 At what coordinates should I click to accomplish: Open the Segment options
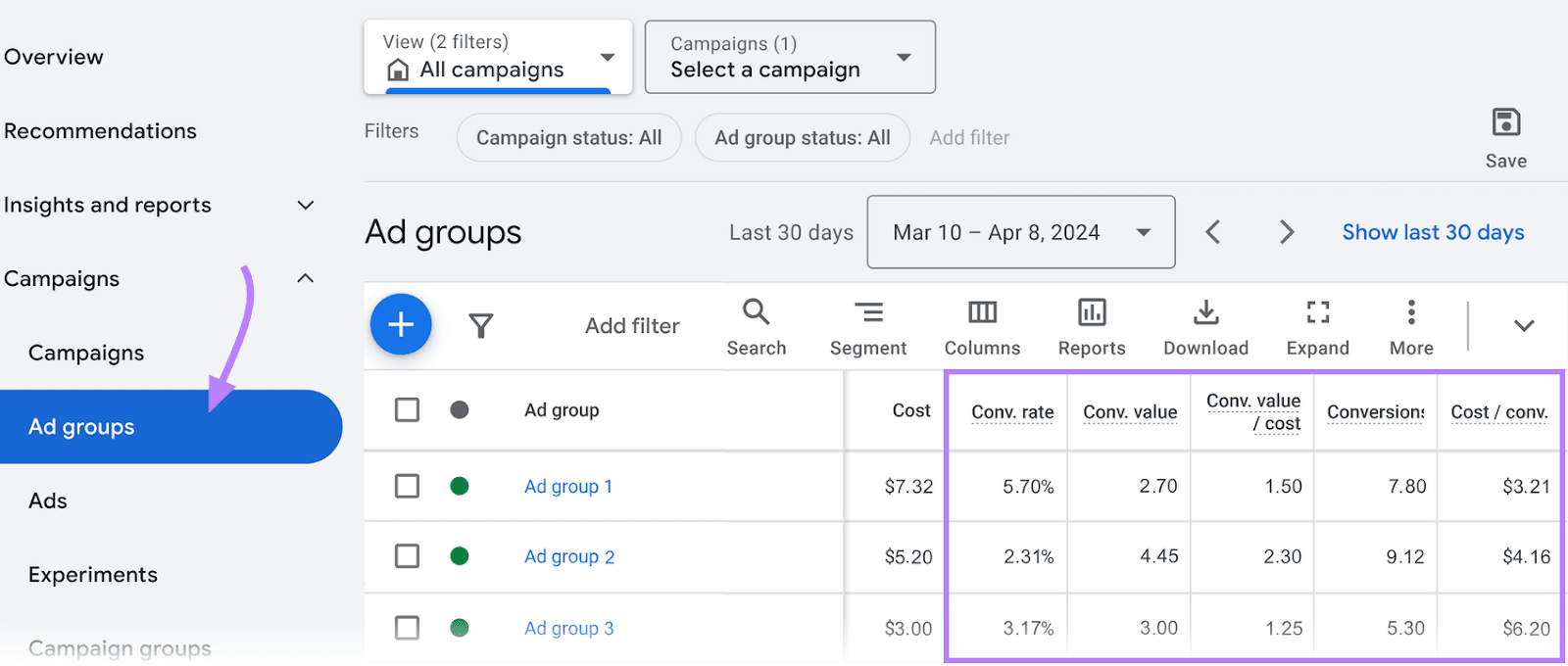[867, 327]
